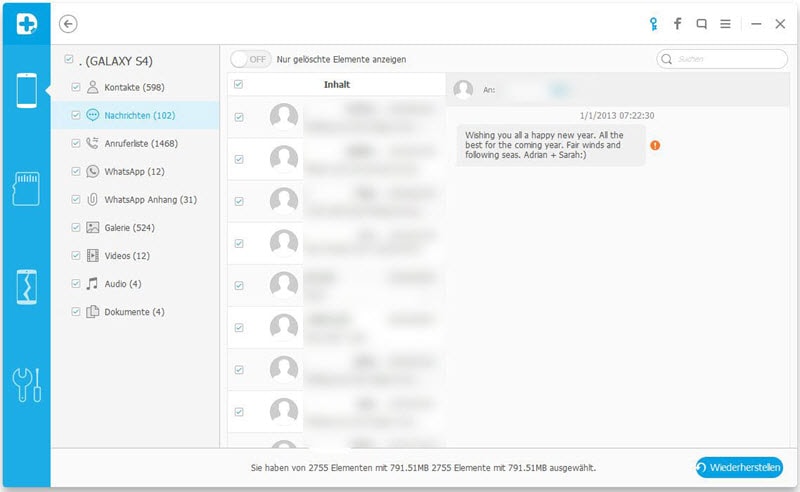Uncheck the WhatsApp Anhang (31) checkbox
800x492 pixels.
76,200
